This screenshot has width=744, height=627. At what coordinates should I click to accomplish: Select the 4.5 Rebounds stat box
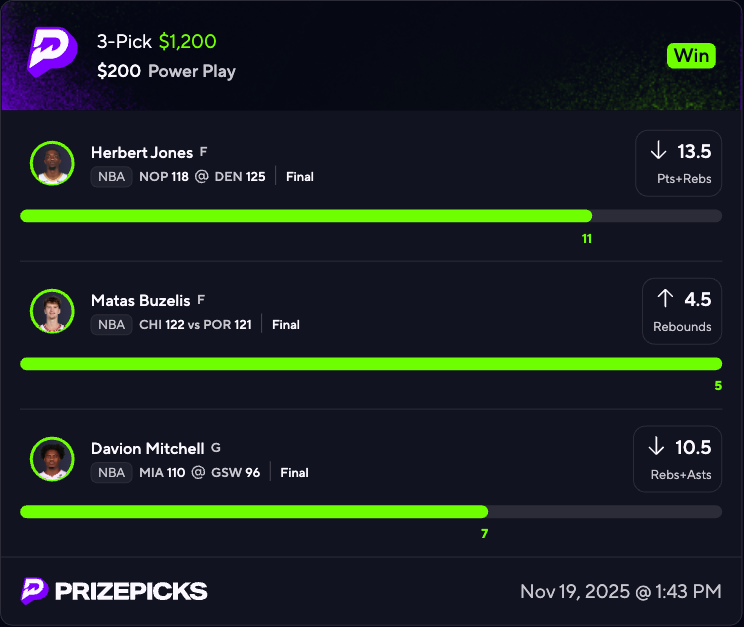682,311
